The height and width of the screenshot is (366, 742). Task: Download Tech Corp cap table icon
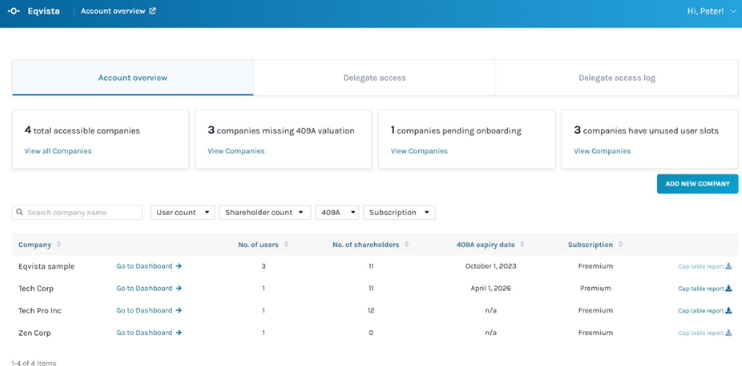point(729,288)
